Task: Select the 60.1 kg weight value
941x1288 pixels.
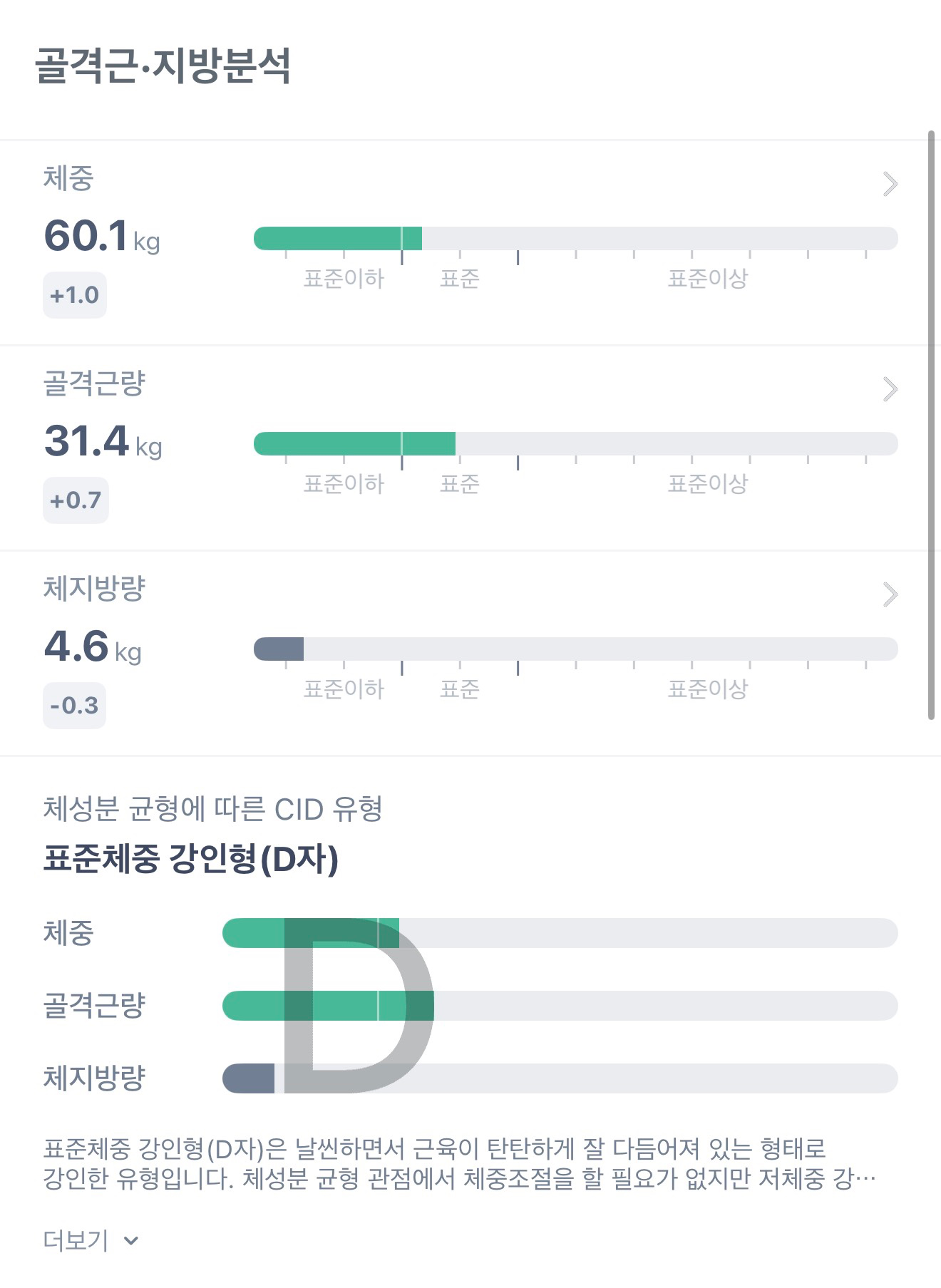Action: point(101,237)
